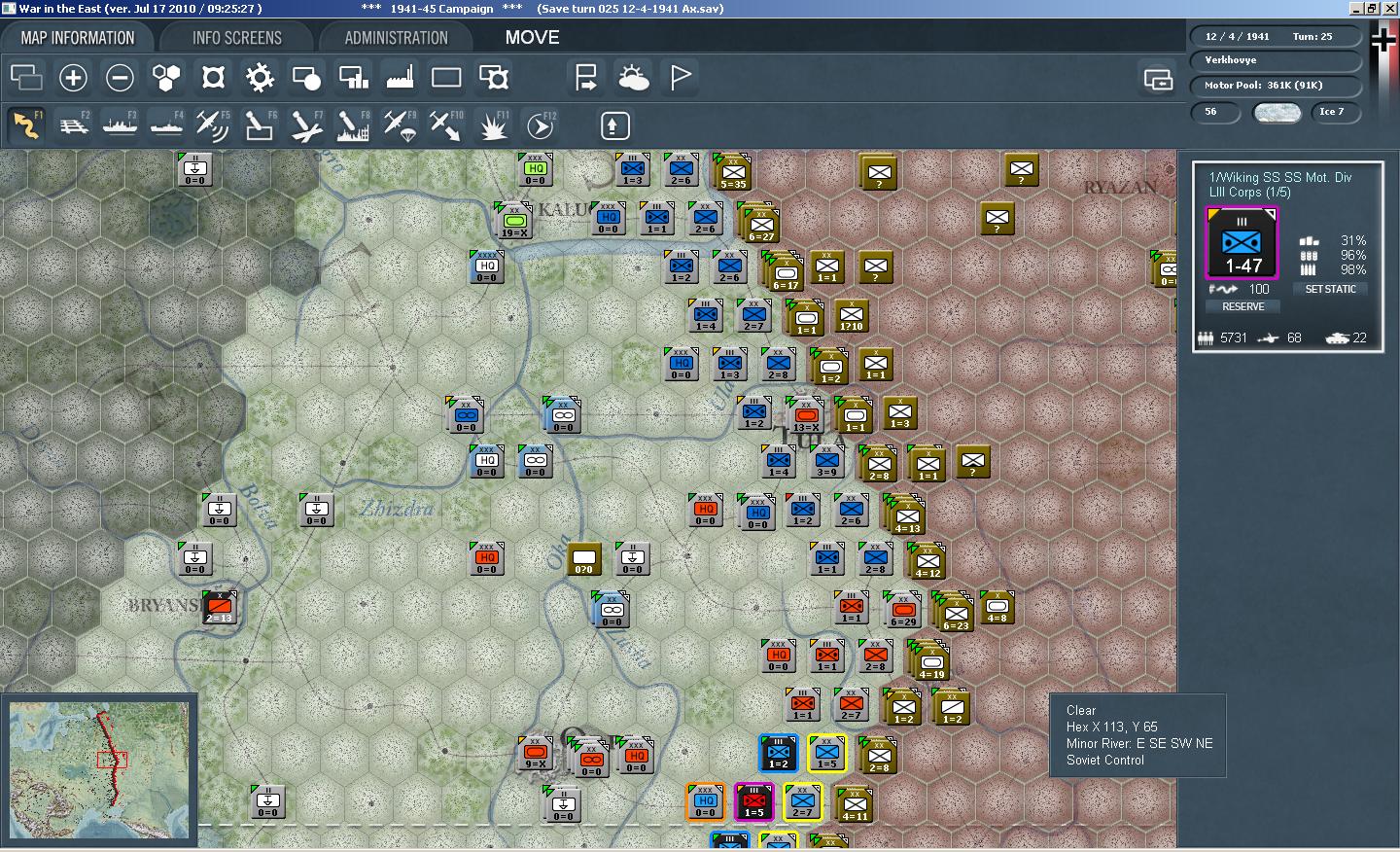Toggle the hex grid display icon
Viewport: 1400px width, 852px height.
(166, 77)
